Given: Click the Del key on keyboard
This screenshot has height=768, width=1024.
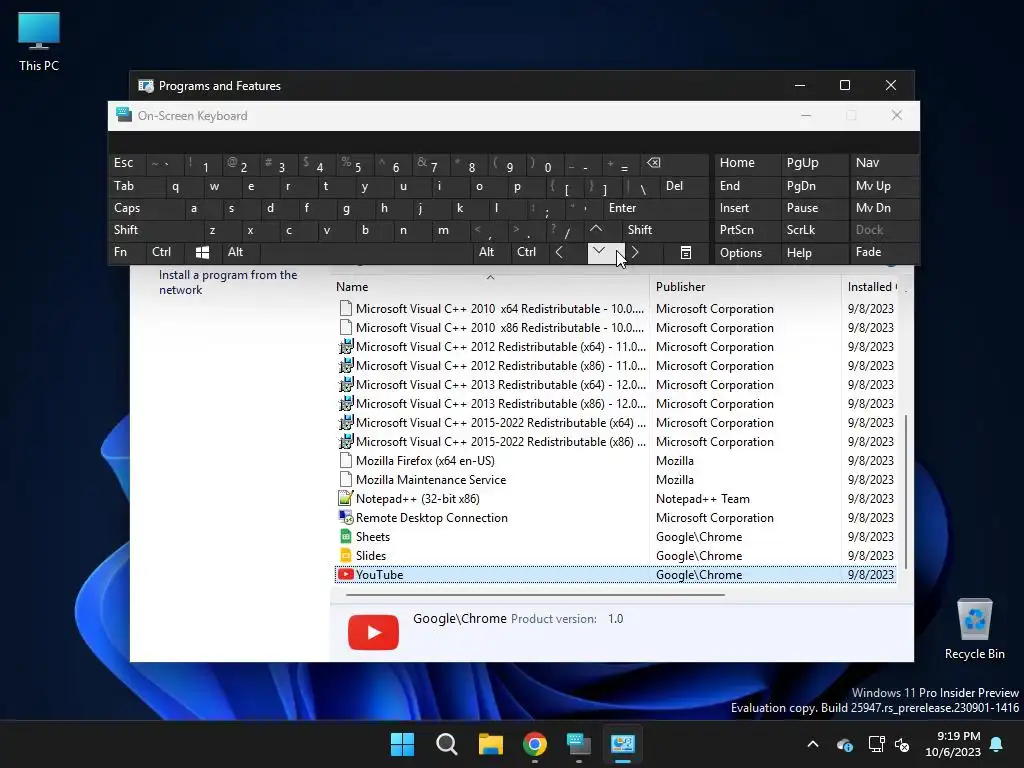Looking at the screenshot, I should pos(684,186).
